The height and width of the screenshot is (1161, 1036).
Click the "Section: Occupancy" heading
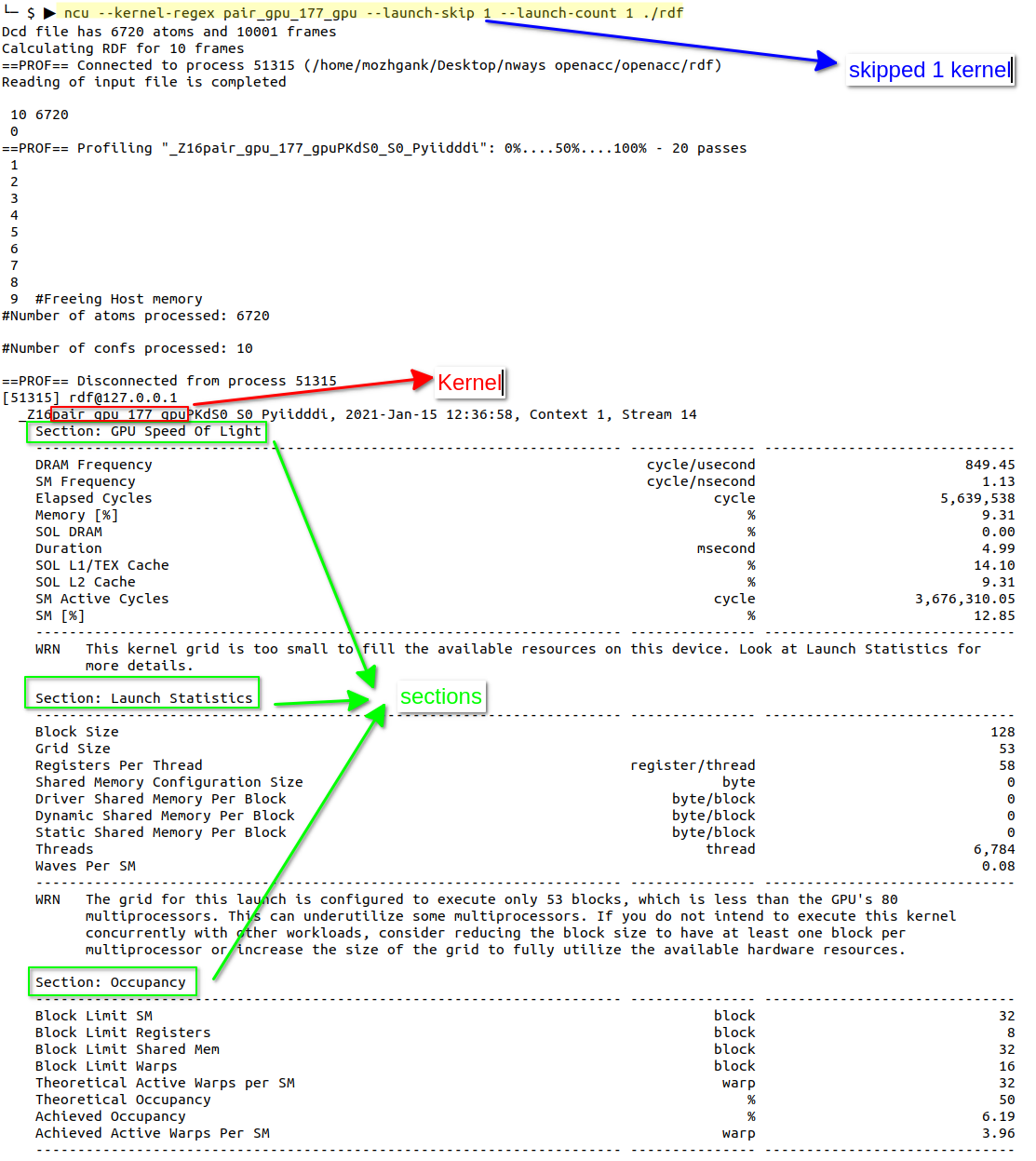111,982
